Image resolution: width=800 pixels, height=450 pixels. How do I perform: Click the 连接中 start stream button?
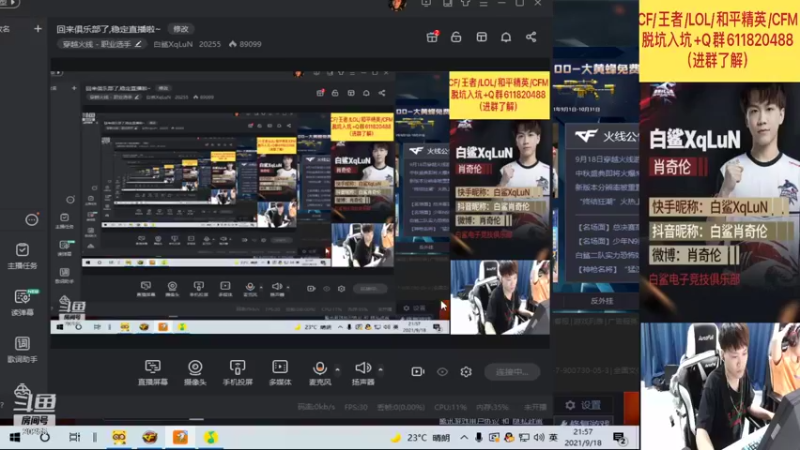tap(512, 371)
